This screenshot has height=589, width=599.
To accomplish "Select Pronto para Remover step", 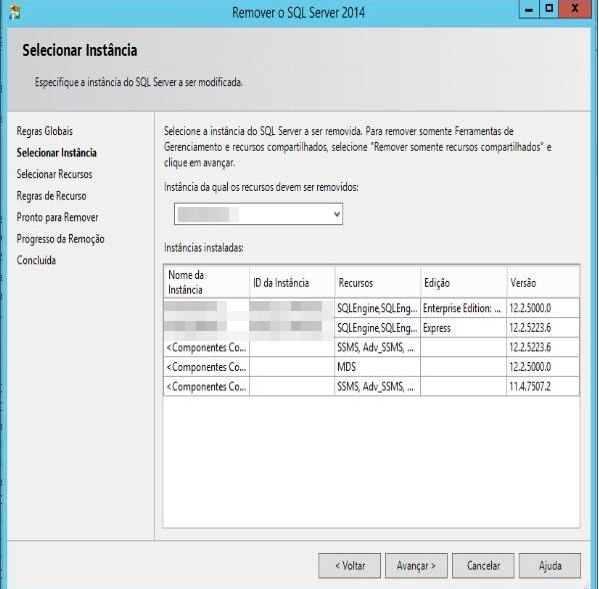I will click(x=57, y=217).
